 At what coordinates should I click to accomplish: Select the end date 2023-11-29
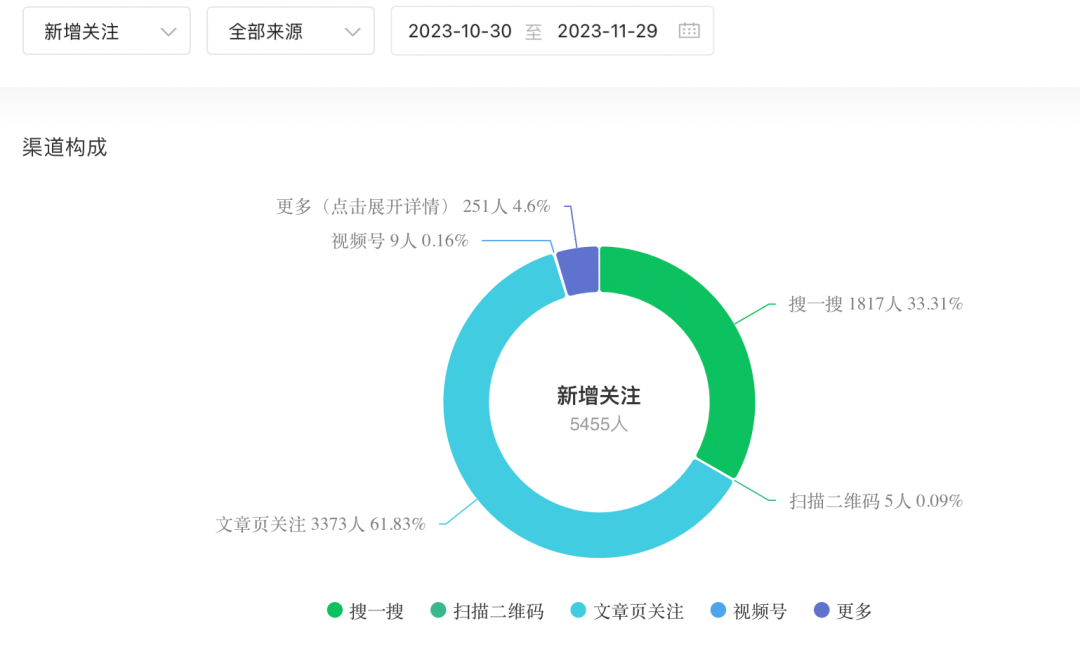tap(609, 30)
